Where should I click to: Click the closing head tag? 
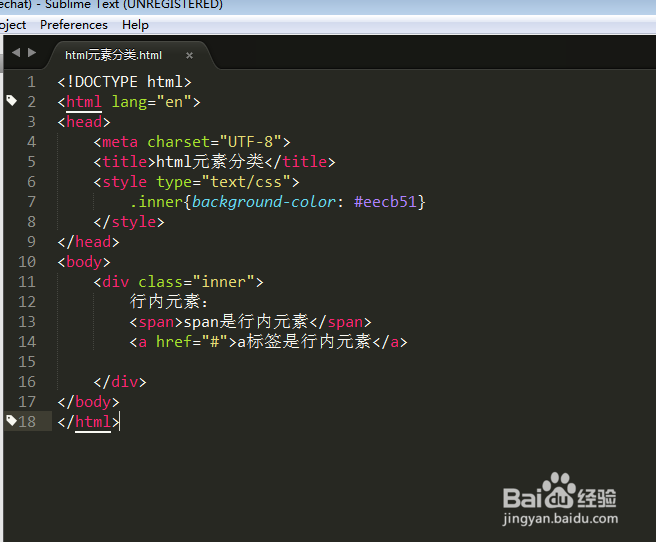[x=88, y=242]
